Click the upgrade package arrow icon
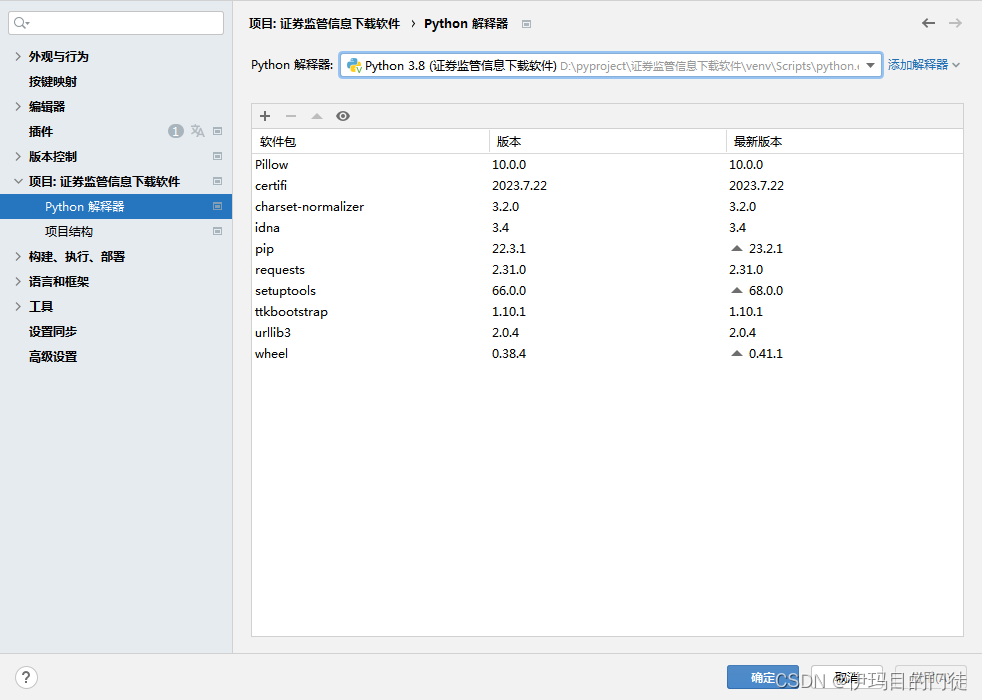 coord(317,116)
